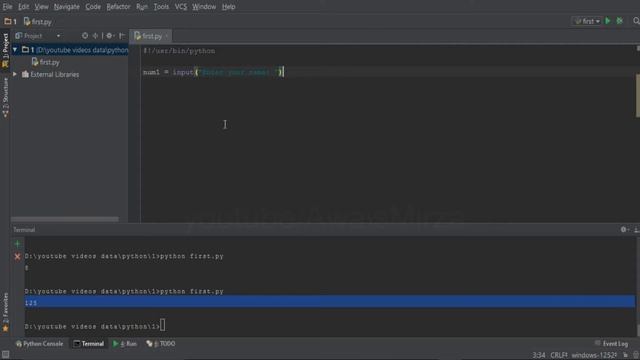The height and width of the screenshot is (360, 640).
Task: Open Terminal panel gear settings
Action: [x=624, y=230]
